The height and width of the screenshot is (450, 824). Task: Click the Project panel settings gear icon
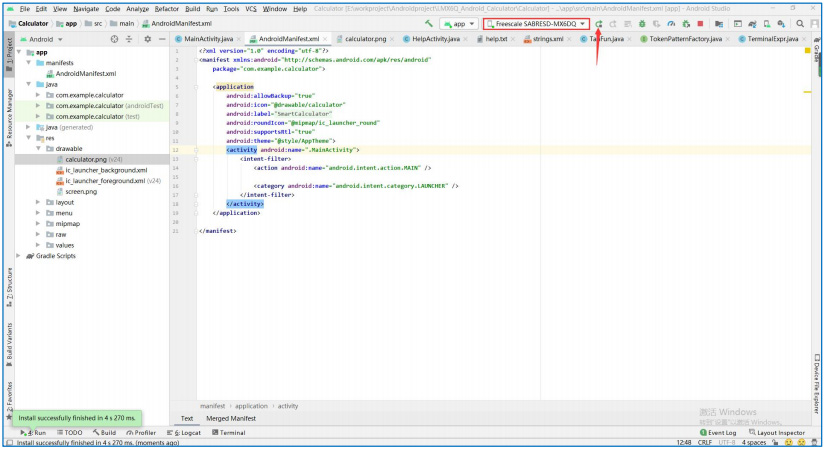click(x=147, y=39)
